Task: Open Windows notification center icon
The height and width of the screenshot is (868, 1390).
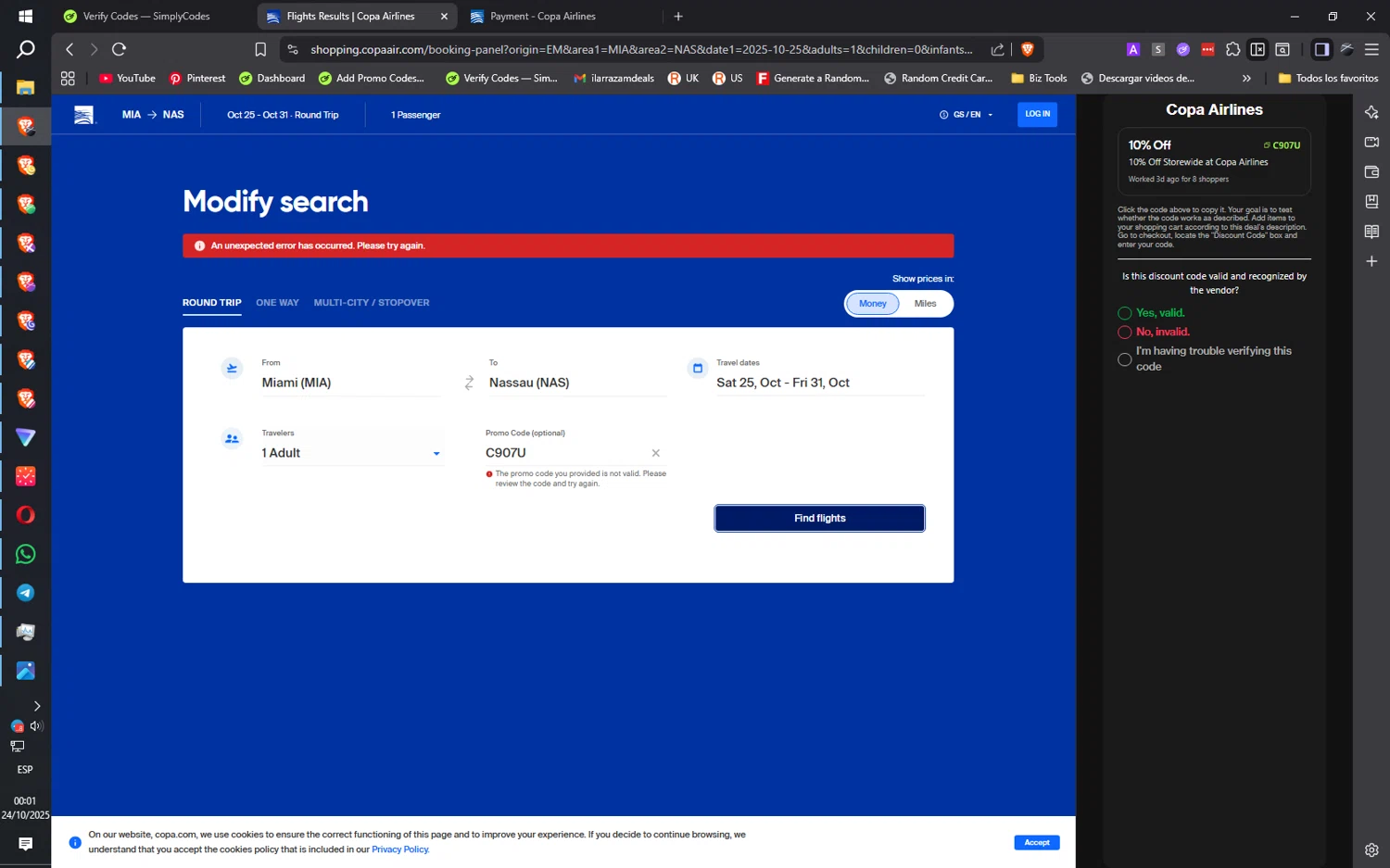Action: tap(25, 844)
